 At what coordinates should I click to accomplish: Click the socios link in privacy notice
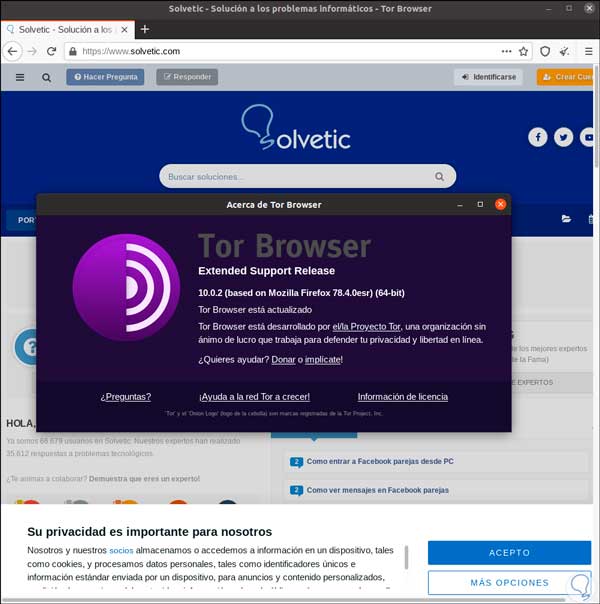click(x=121, y=550)
